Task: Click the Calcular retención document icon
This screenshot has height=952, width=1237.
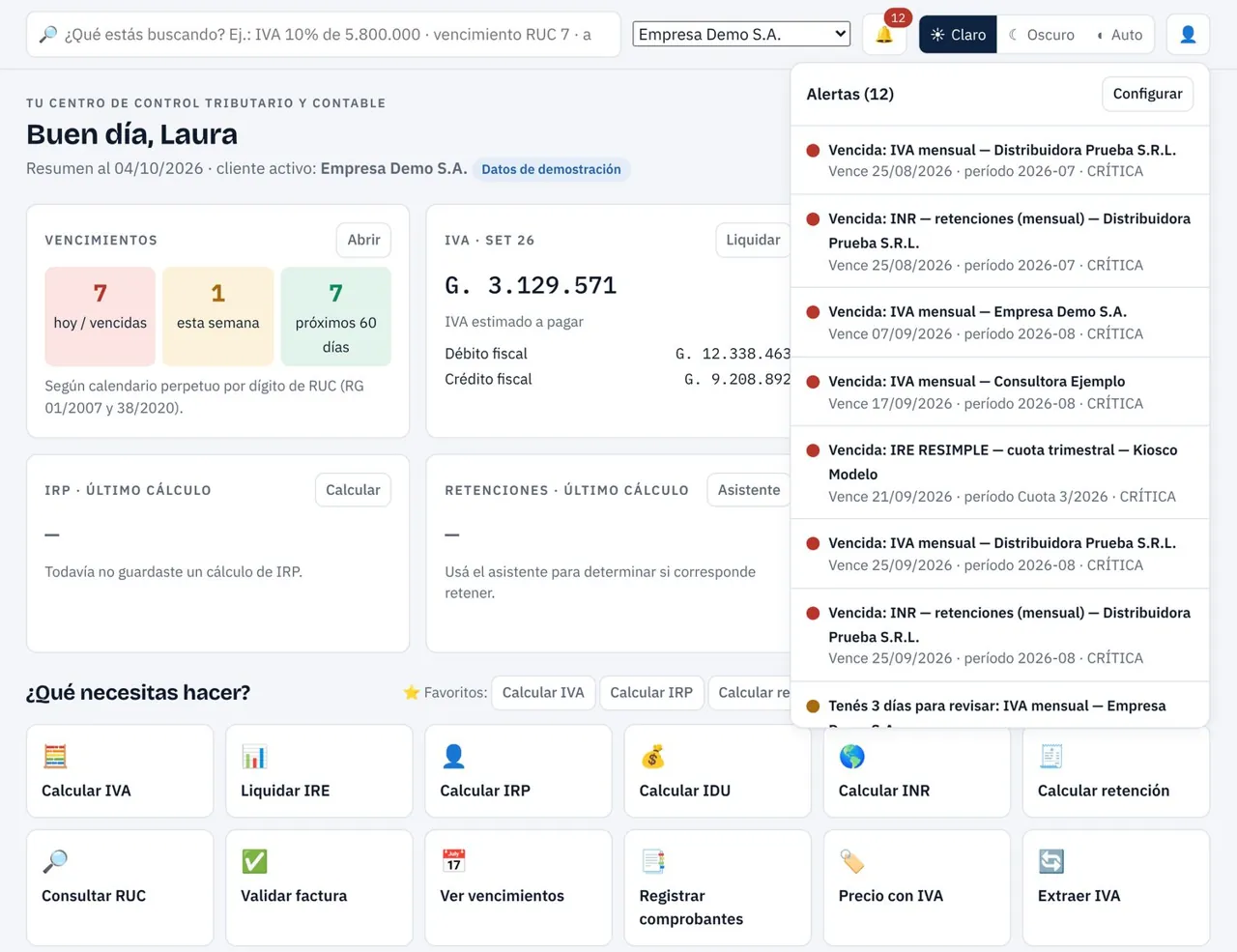Action: [x=1050, y=756]
